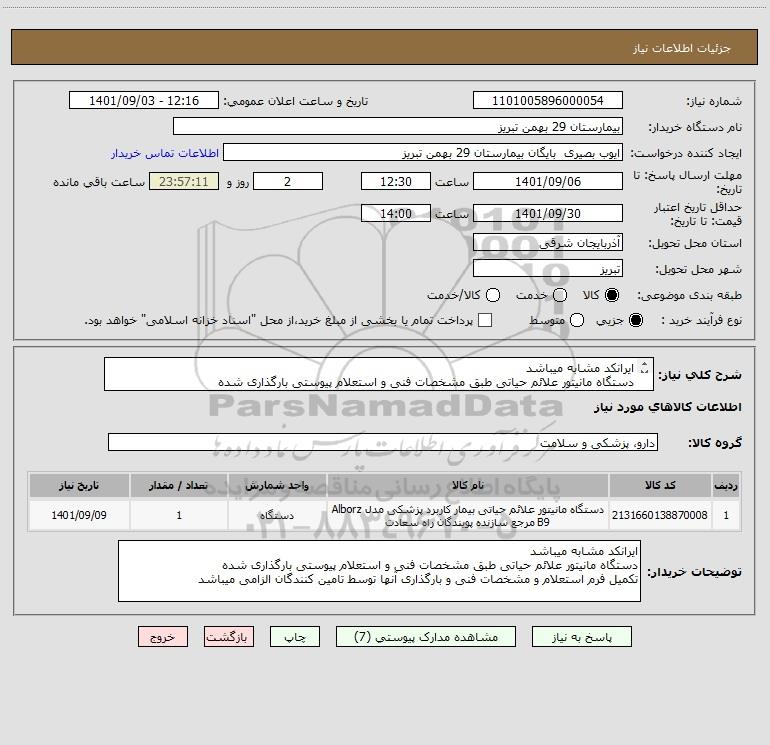Click the remaining time countdown 23:57:11
The height and width of the screenshot is (745, 770).
[184, 182]
